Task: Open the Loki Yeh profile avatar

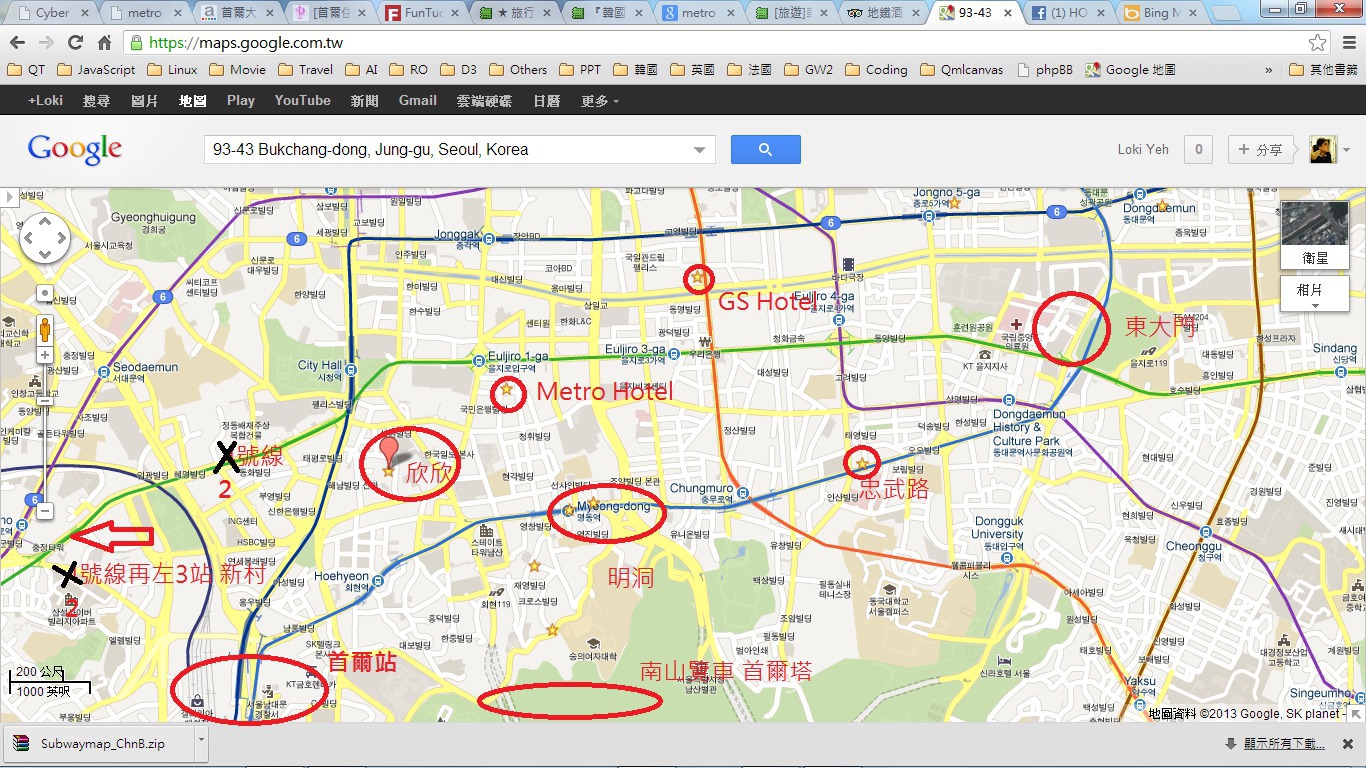Action: (1323, 150)
